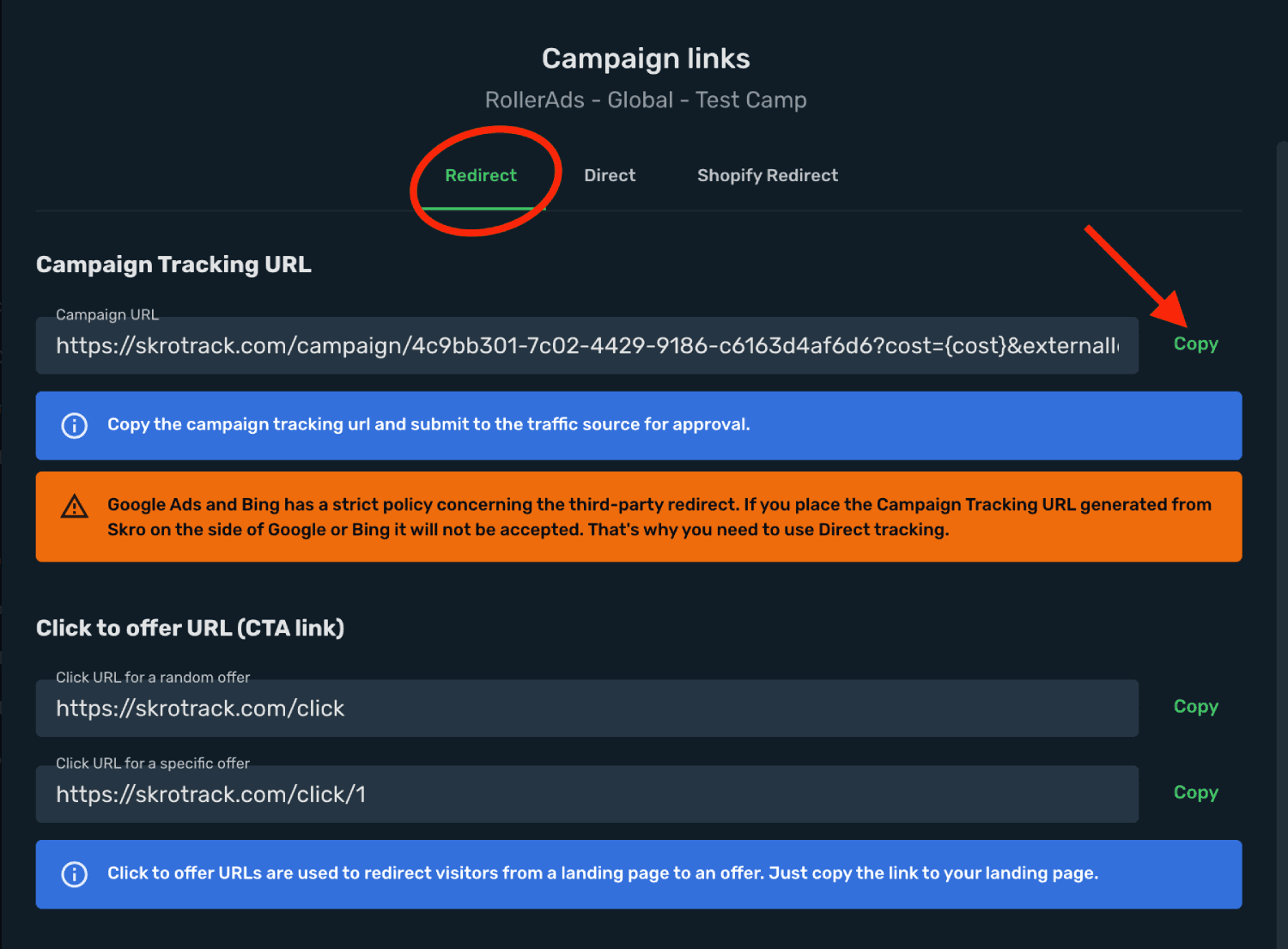Screen dimensions: 1288x949
Task: Click the 'Copy the campaign tracking url' notice text
Action: pos(428,424)
